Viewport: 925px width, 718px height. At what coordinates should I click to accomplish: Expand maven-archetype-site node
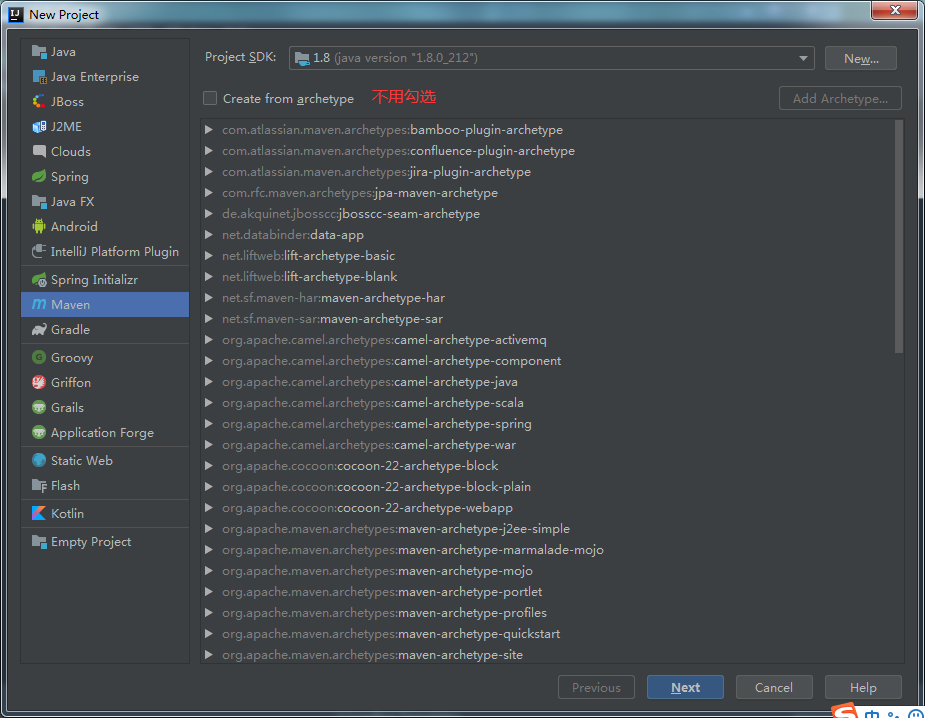pyautogui.click(x=208, y=654)
